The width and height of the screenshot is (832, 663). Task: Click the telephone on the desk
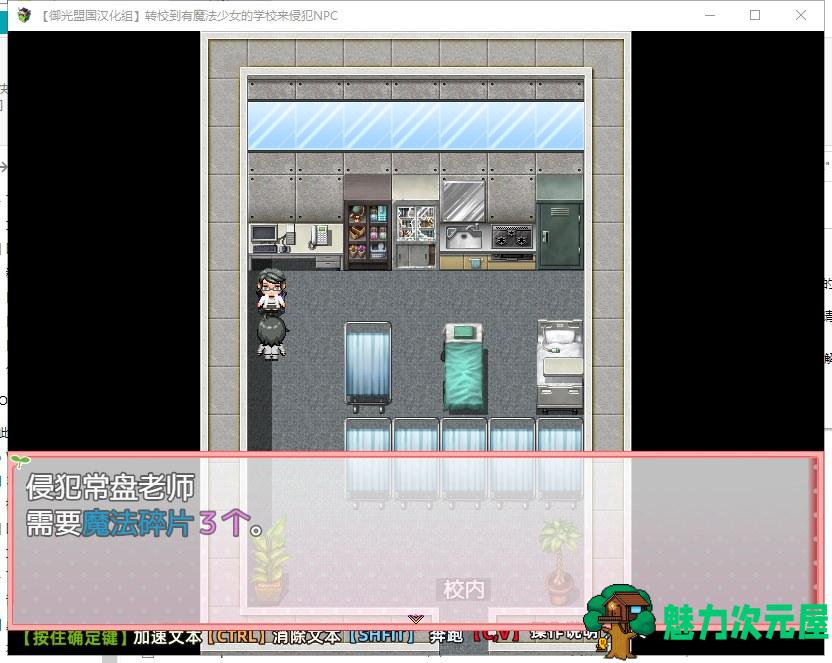320,235
